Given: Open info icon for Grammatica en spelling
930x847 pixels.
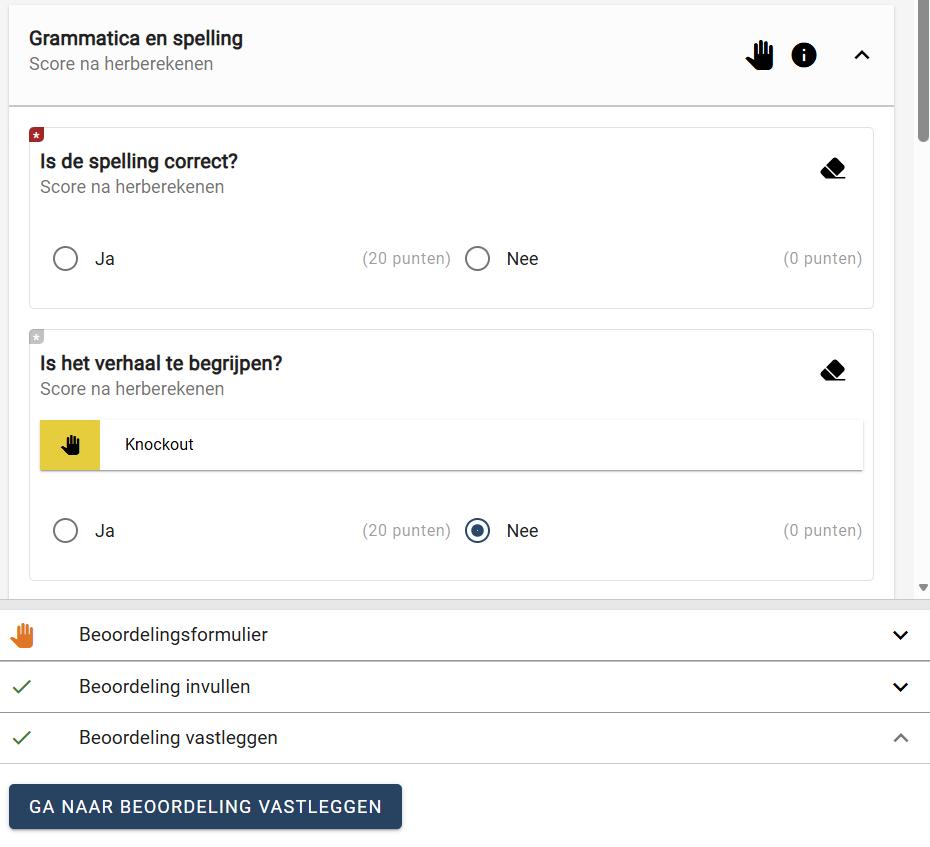Looking at the screenshot, I should click(804, 55).
